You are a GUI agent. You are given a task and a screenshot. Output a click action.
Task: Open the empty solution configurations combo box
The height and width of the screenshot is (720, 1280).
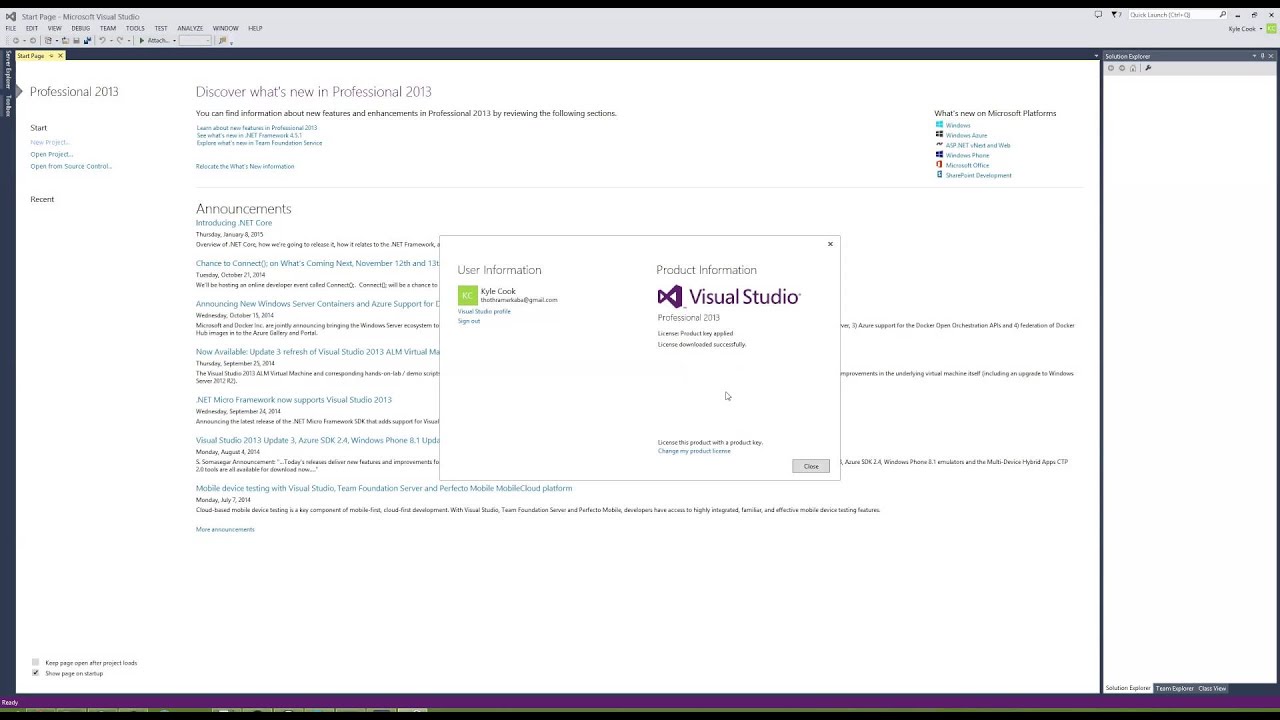coord(195,41)
